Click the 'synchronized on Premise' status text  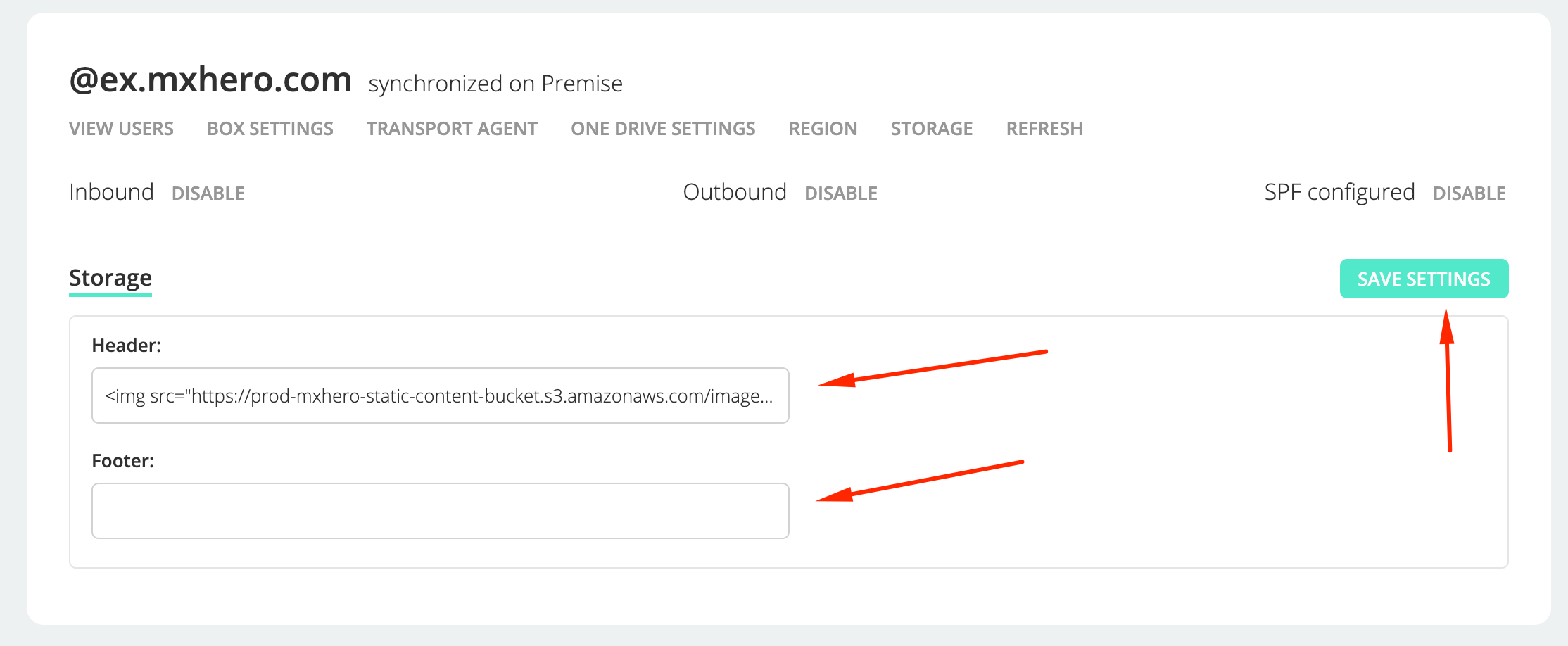pos(495,84)
